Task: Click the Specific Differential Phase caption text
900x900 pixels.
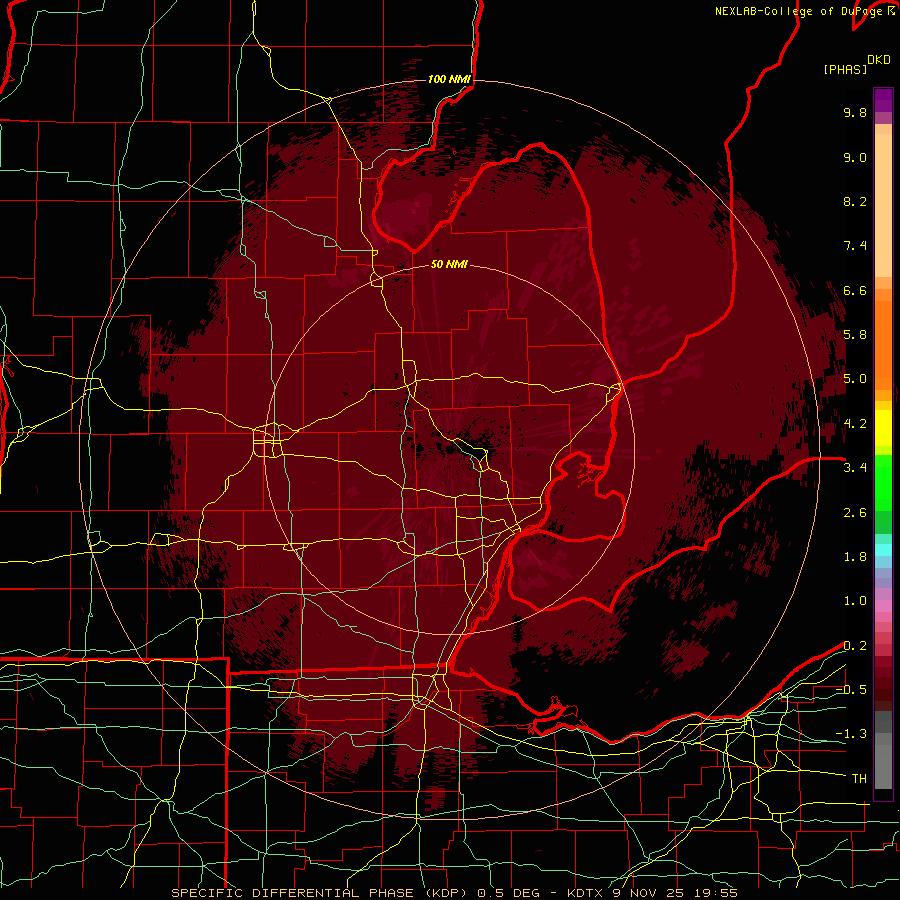Action: click(x=455, y=893)
